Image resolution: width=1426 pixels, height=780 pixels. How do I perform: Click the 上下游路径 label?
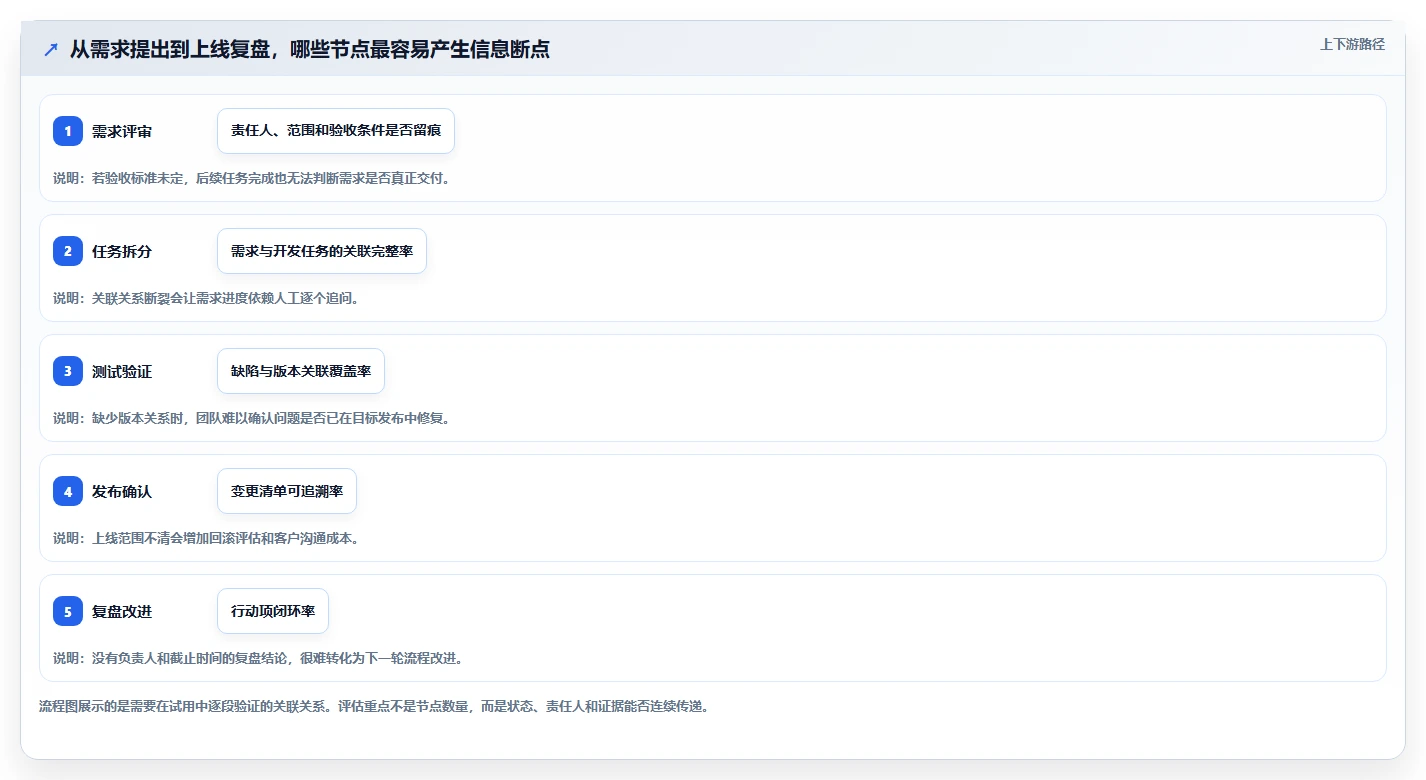click(x=1352, y=44)
